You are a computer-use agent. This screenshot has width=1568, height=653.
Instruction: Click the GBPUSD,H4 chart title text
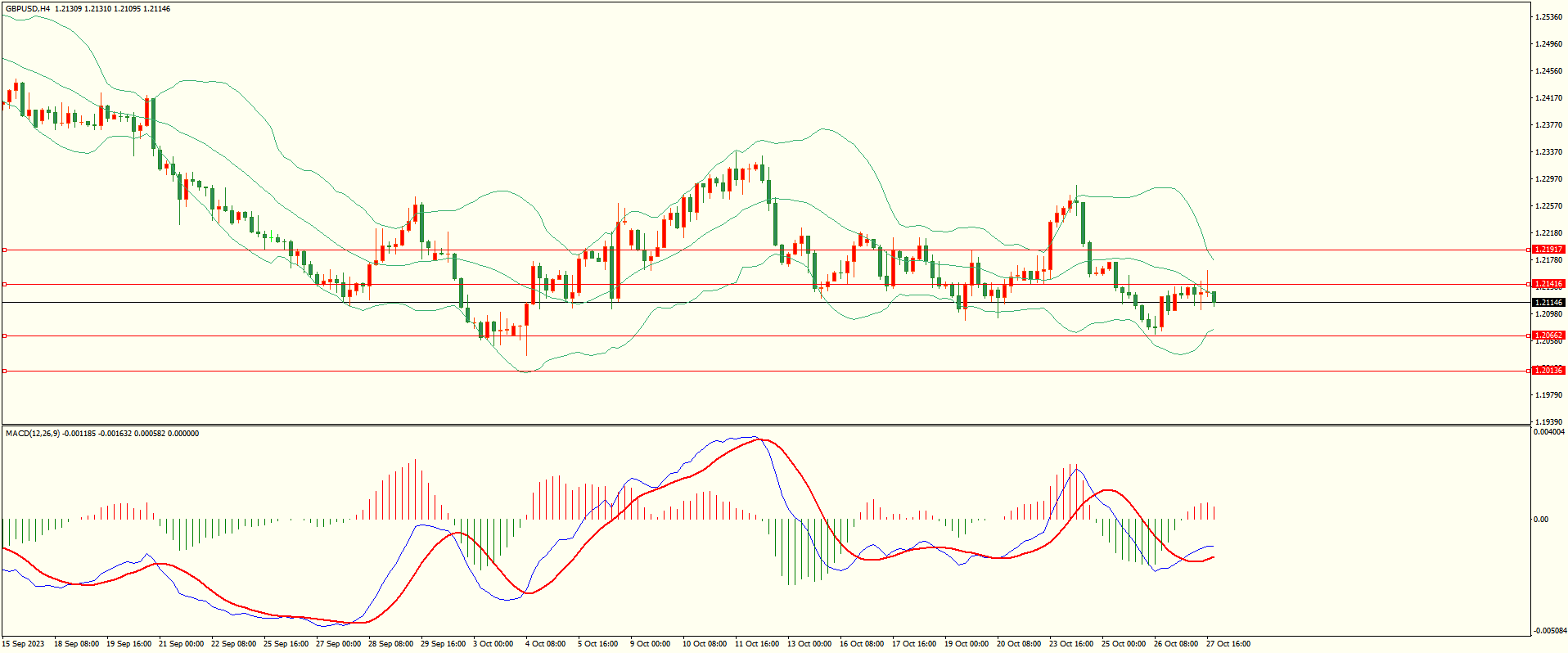coord(28,9)
